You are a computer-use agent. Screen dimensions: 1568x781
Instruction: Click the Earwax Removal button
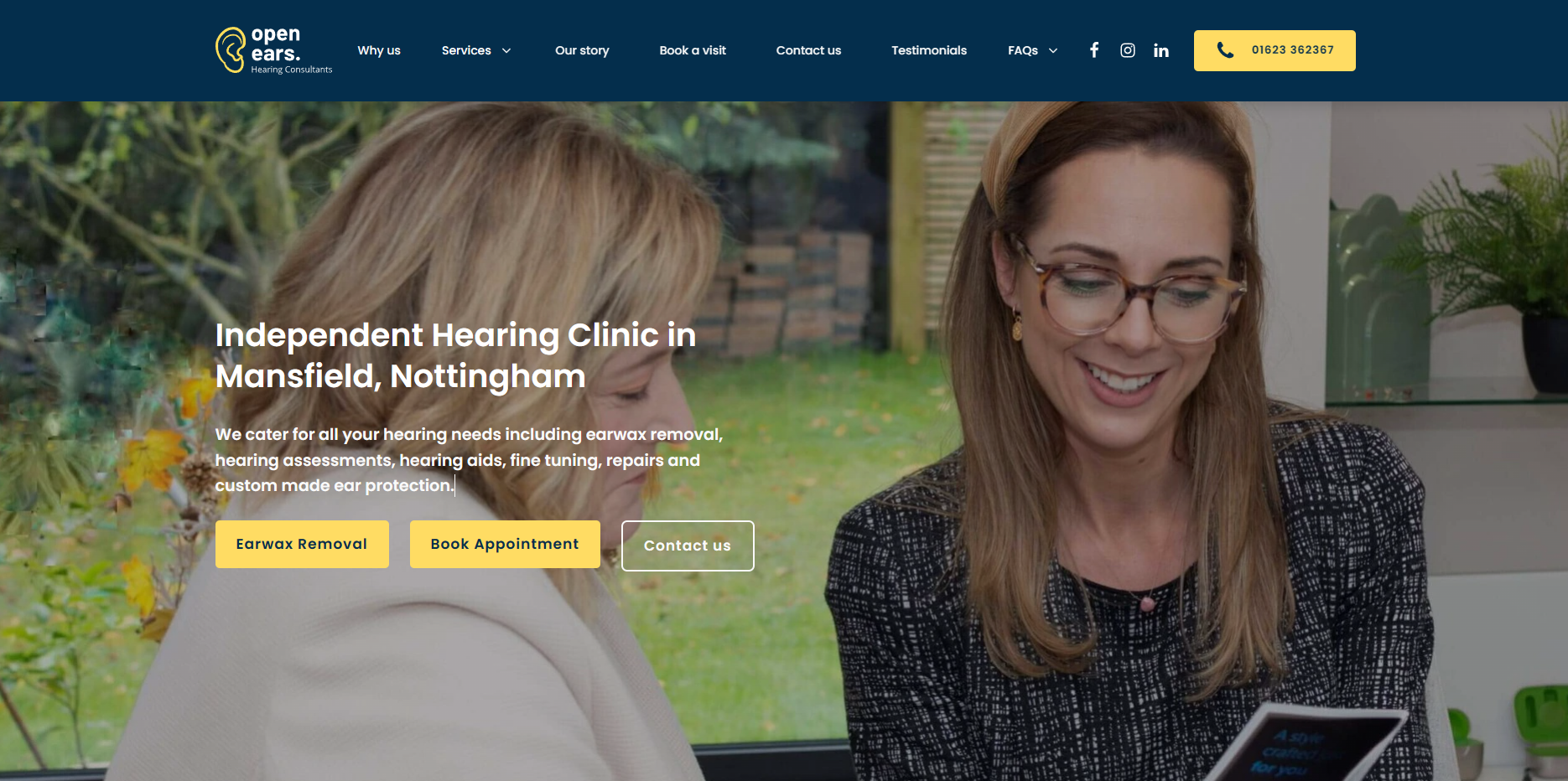[302, 544]
